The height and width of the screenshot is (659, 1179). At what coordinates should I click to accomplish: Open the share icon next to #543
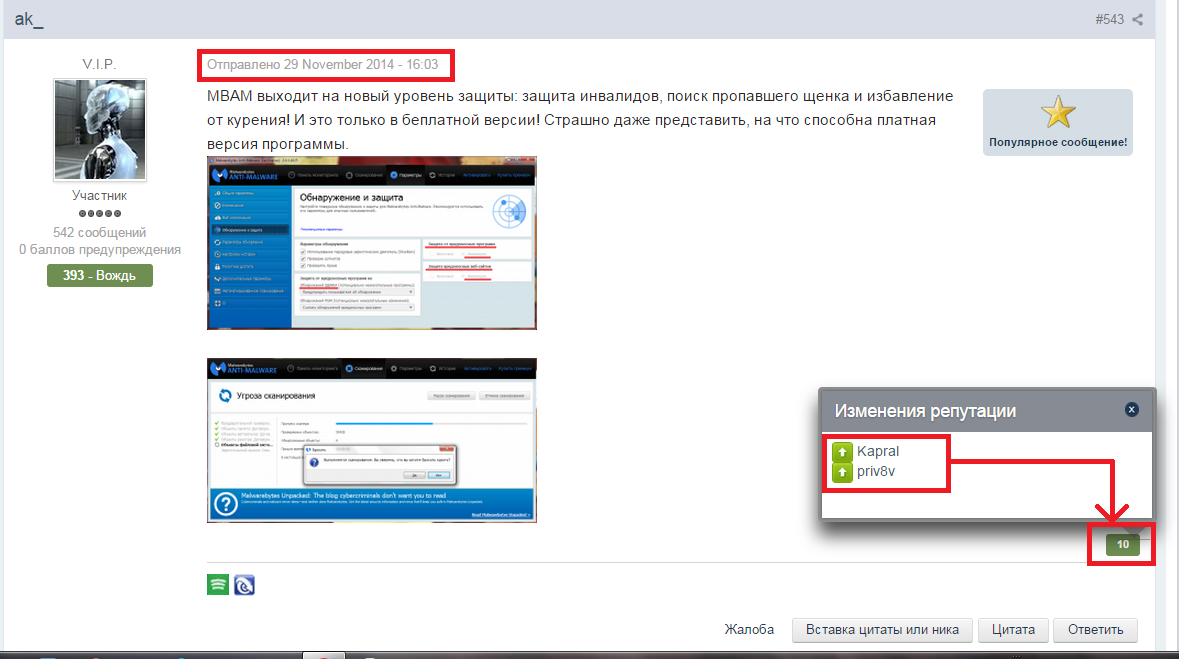tap(1138, 20)
